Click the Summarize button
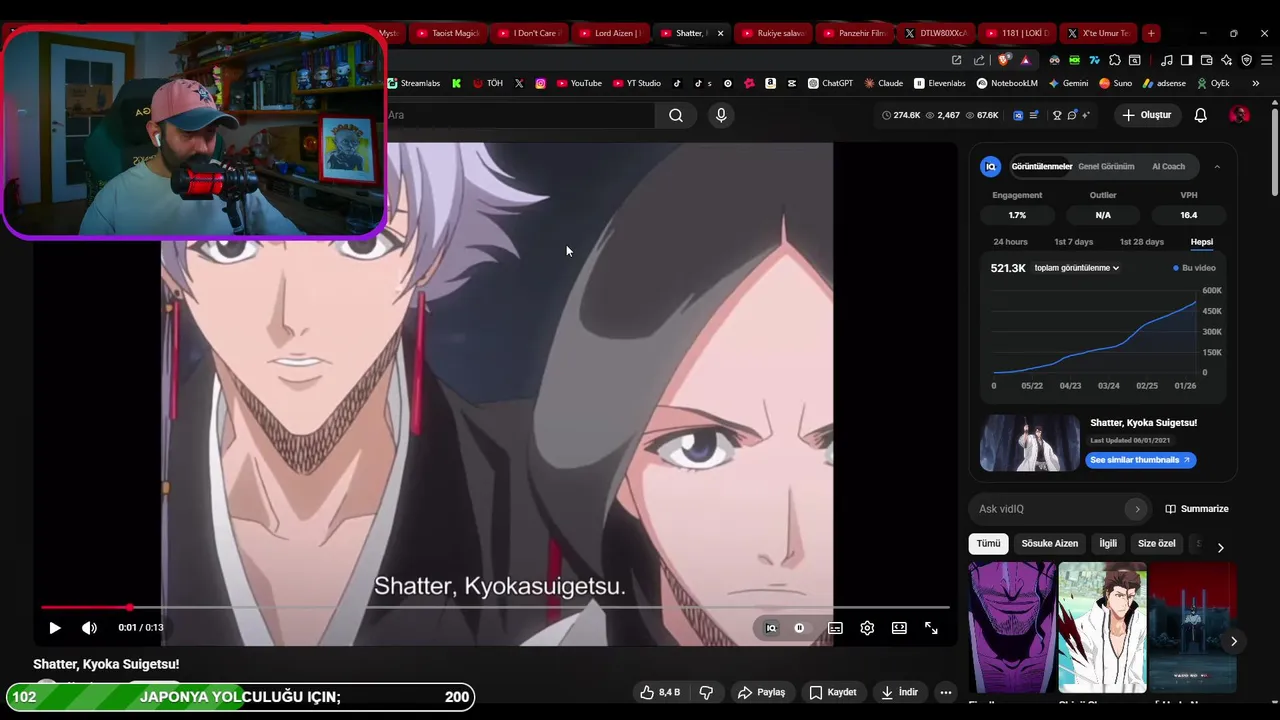The width and height of the screenshot is (1280, 720). point(1197,509)
